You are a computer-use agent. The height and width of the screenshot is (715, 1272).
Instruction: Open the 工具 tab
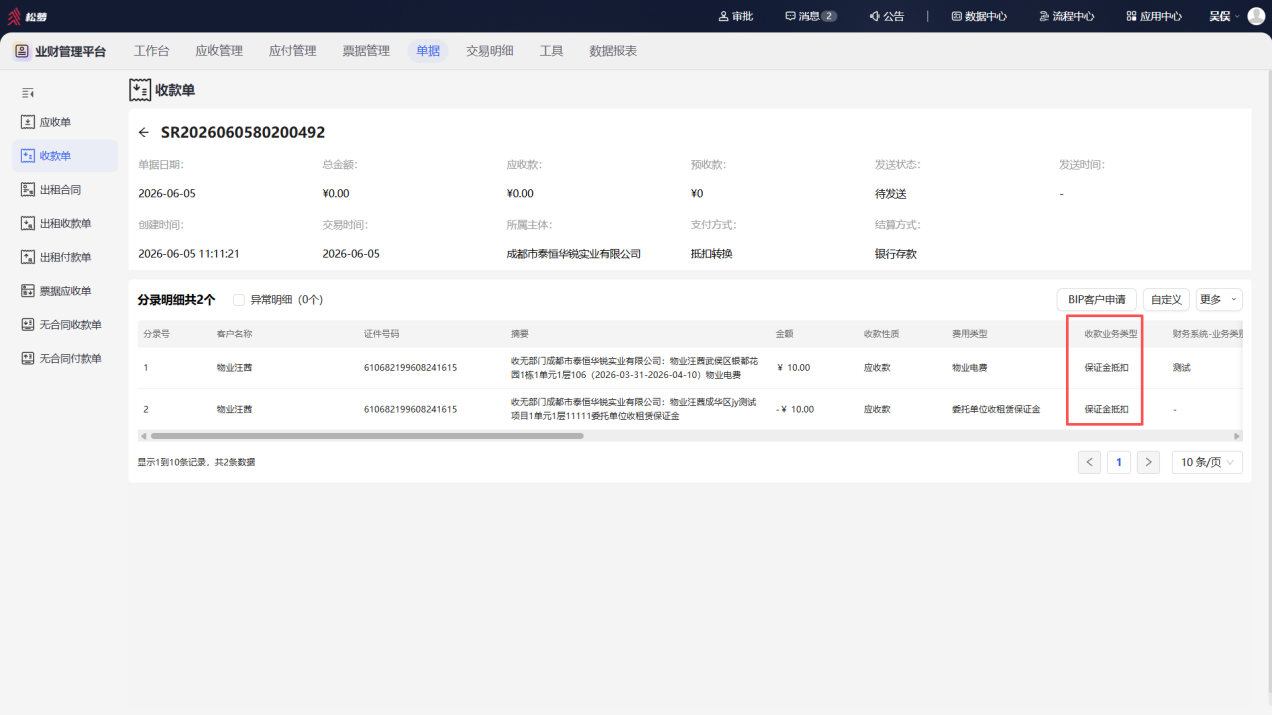(552, 51)
